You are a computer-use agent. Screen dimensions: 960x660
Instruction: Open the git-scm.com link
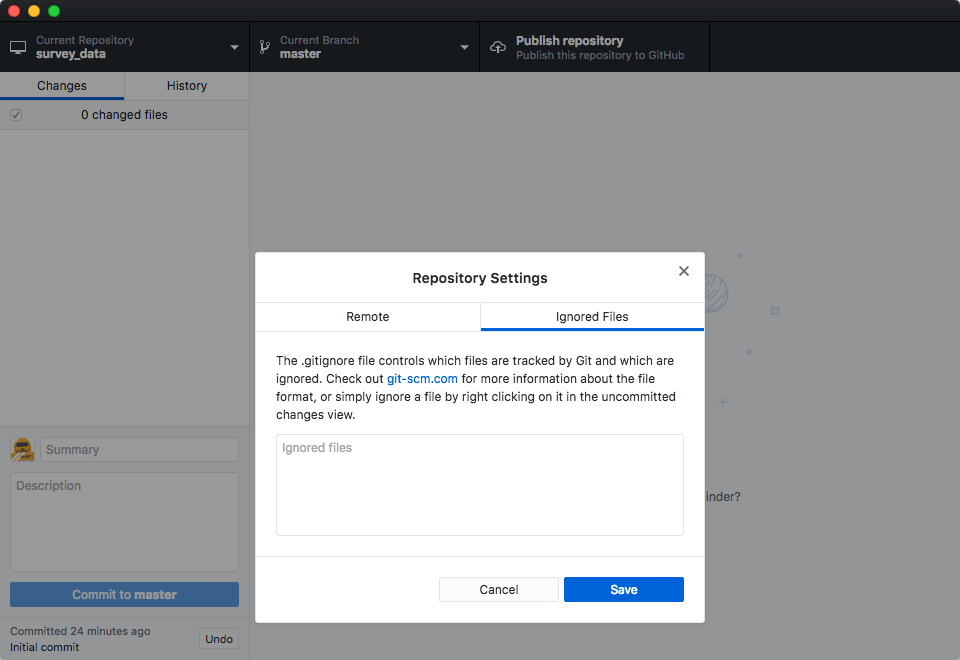click(422, 378)
